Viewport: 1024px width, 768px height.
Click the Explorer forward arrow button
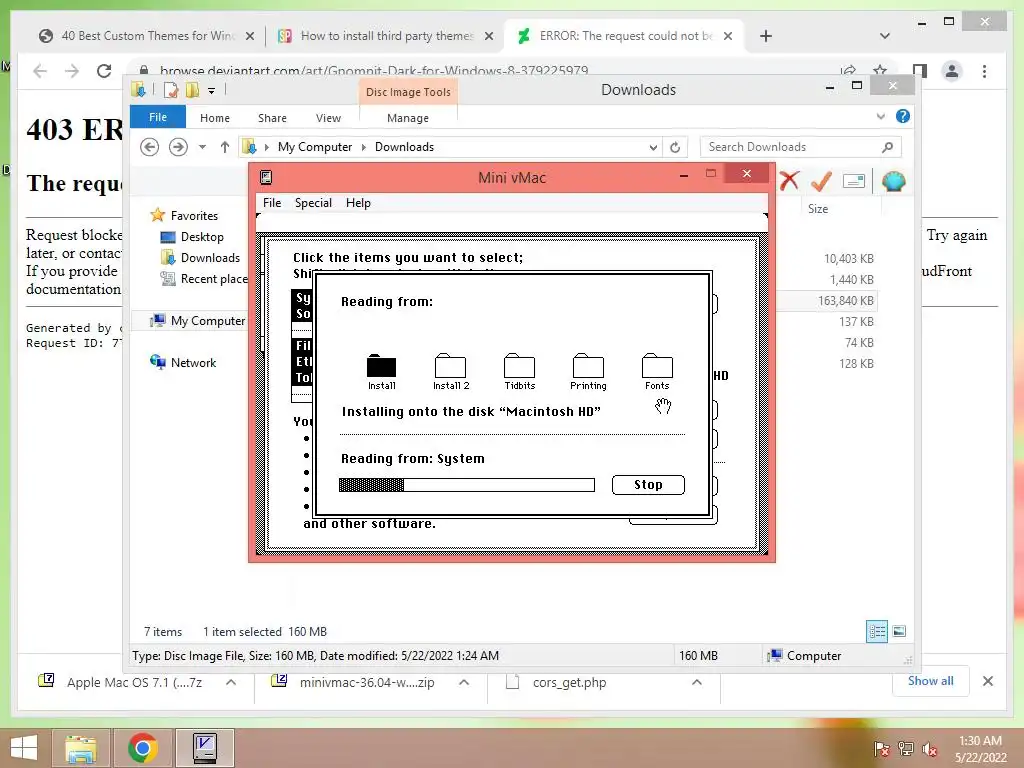coord(178,147)
